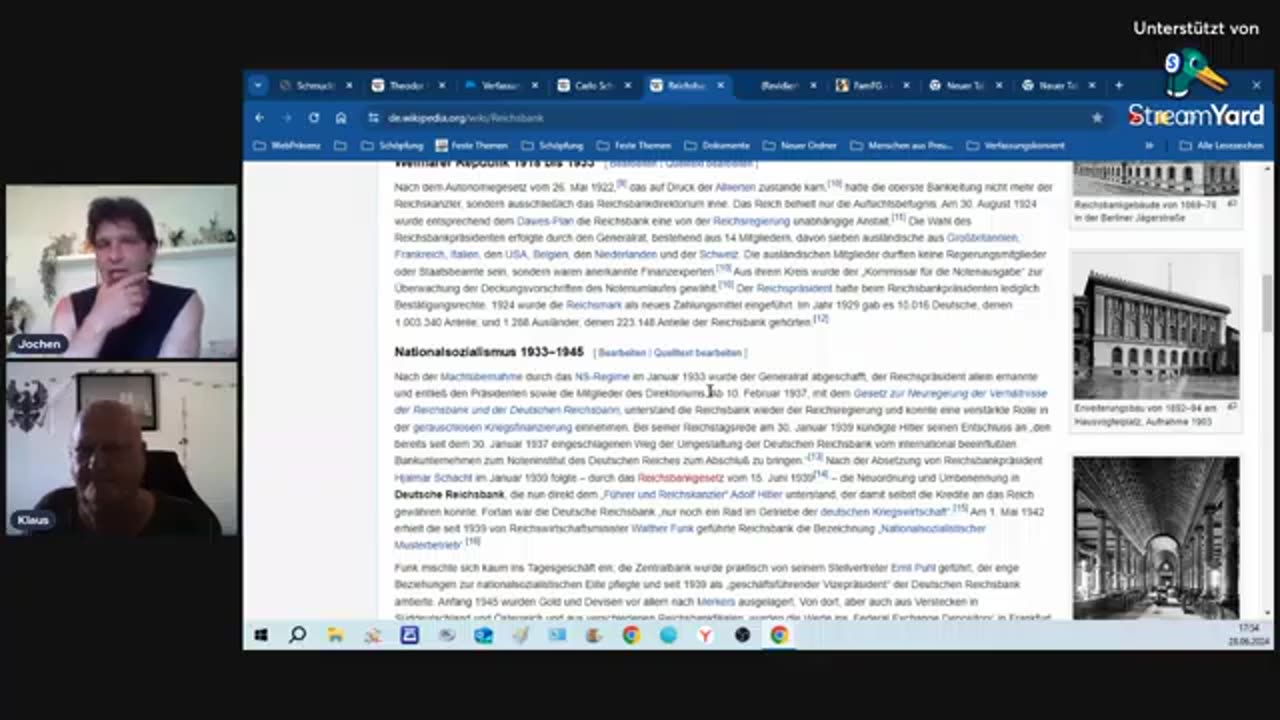Image resolution: width=1280 pixels, height=720 pixels.
Task: Switch to the Carlo Sch tab
Action: coord(593,86)
